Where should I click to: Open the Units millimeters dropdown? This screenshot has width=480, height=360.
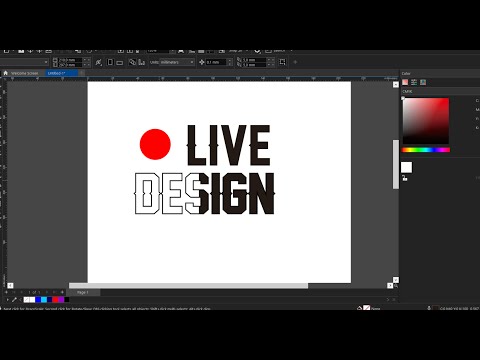point(177,62)
